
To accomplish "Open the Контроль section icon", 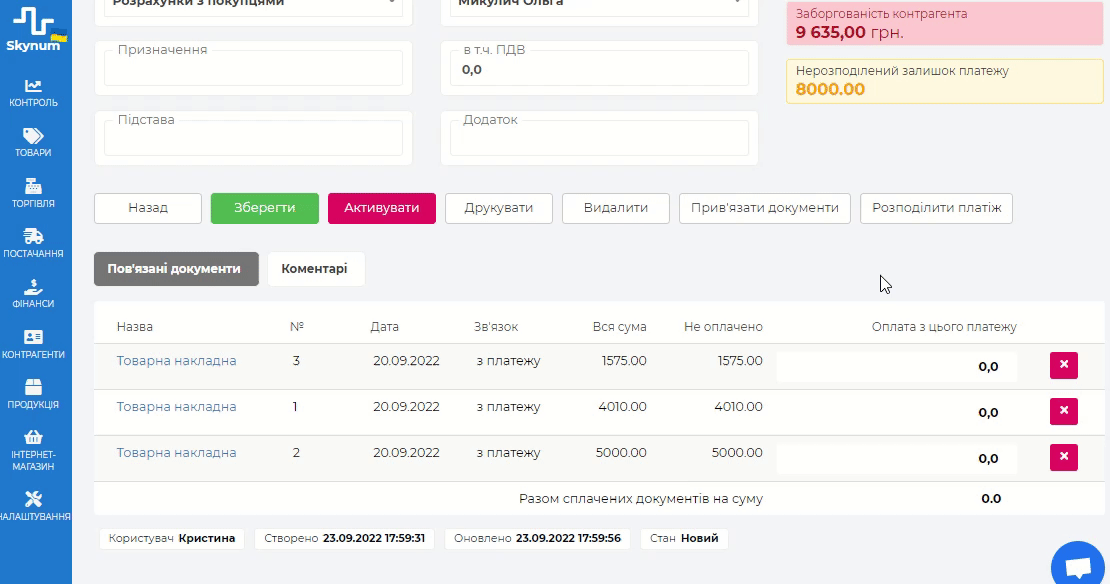I will tap(34, 87).
